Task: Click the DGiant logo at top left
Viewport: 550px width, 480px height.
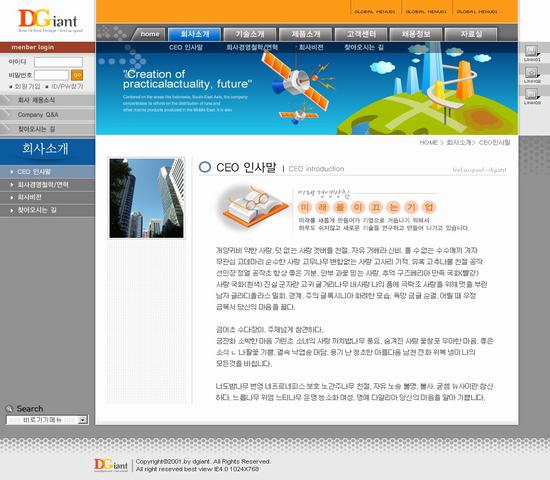Action: 48,20
